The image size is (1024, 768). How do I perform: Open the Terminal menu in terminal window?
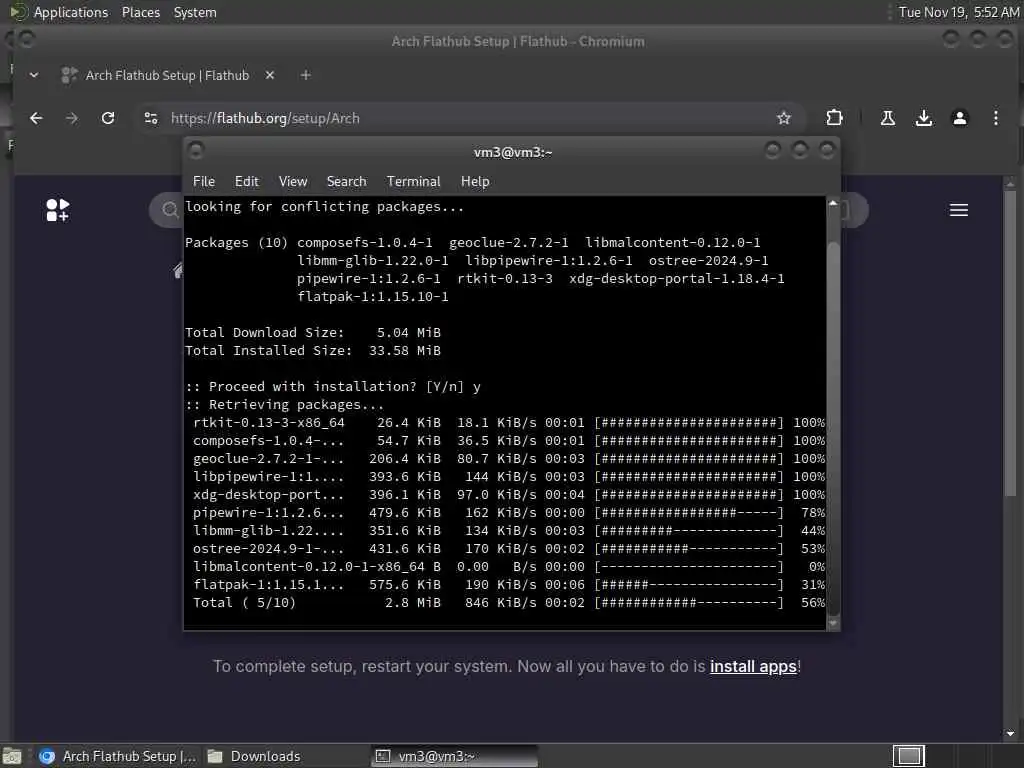pos(413,182)
